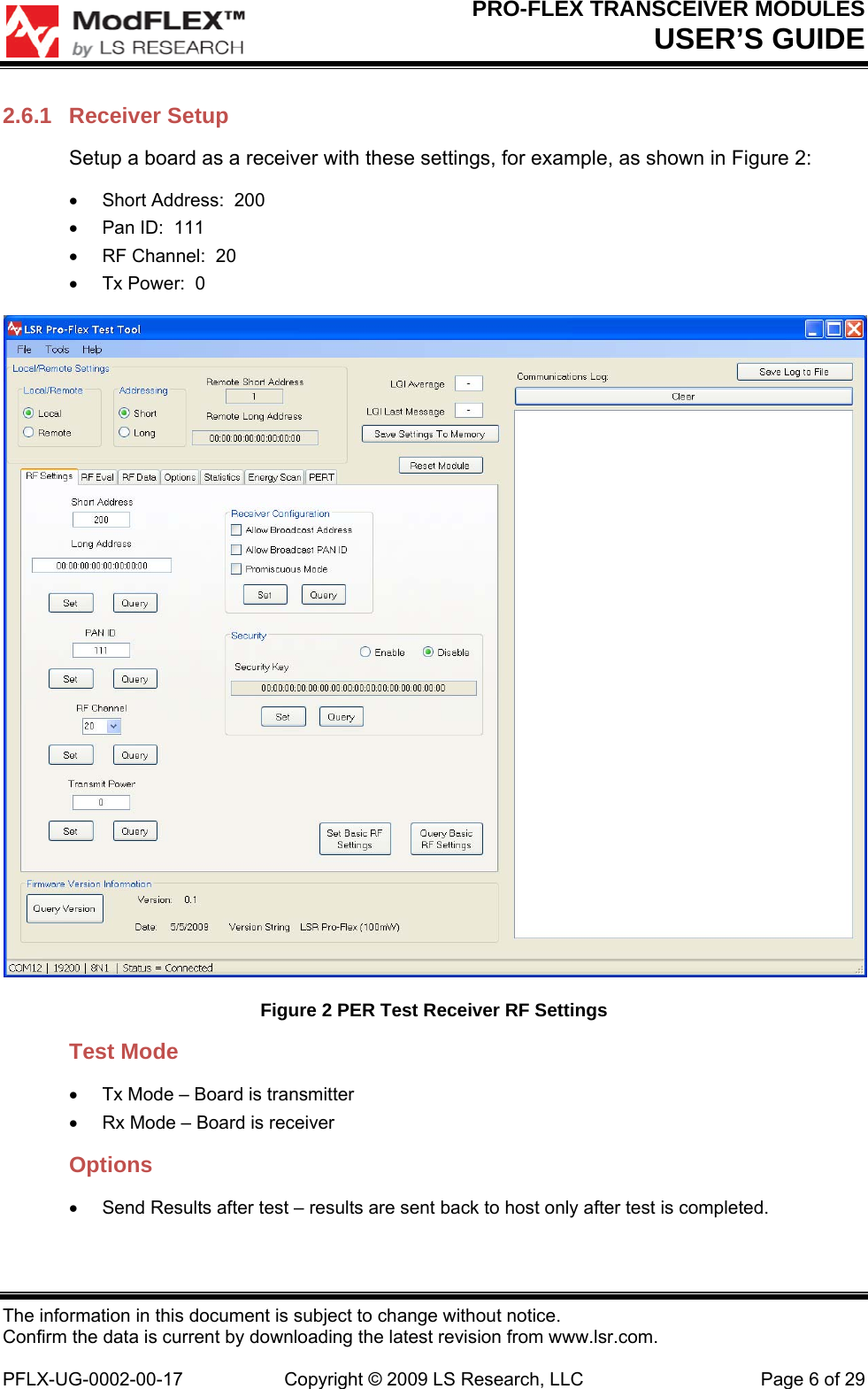Click Query under RF Channel
Screen dimensions: 868x1389
(135, 755)
